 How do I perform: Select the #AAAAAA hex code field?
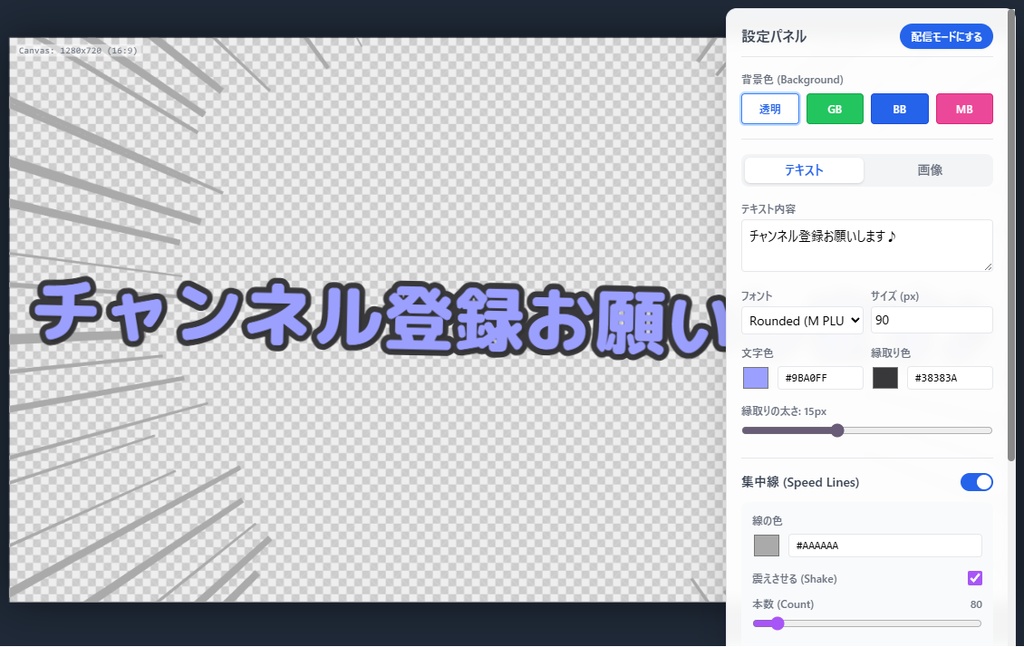tap(885, 545)
